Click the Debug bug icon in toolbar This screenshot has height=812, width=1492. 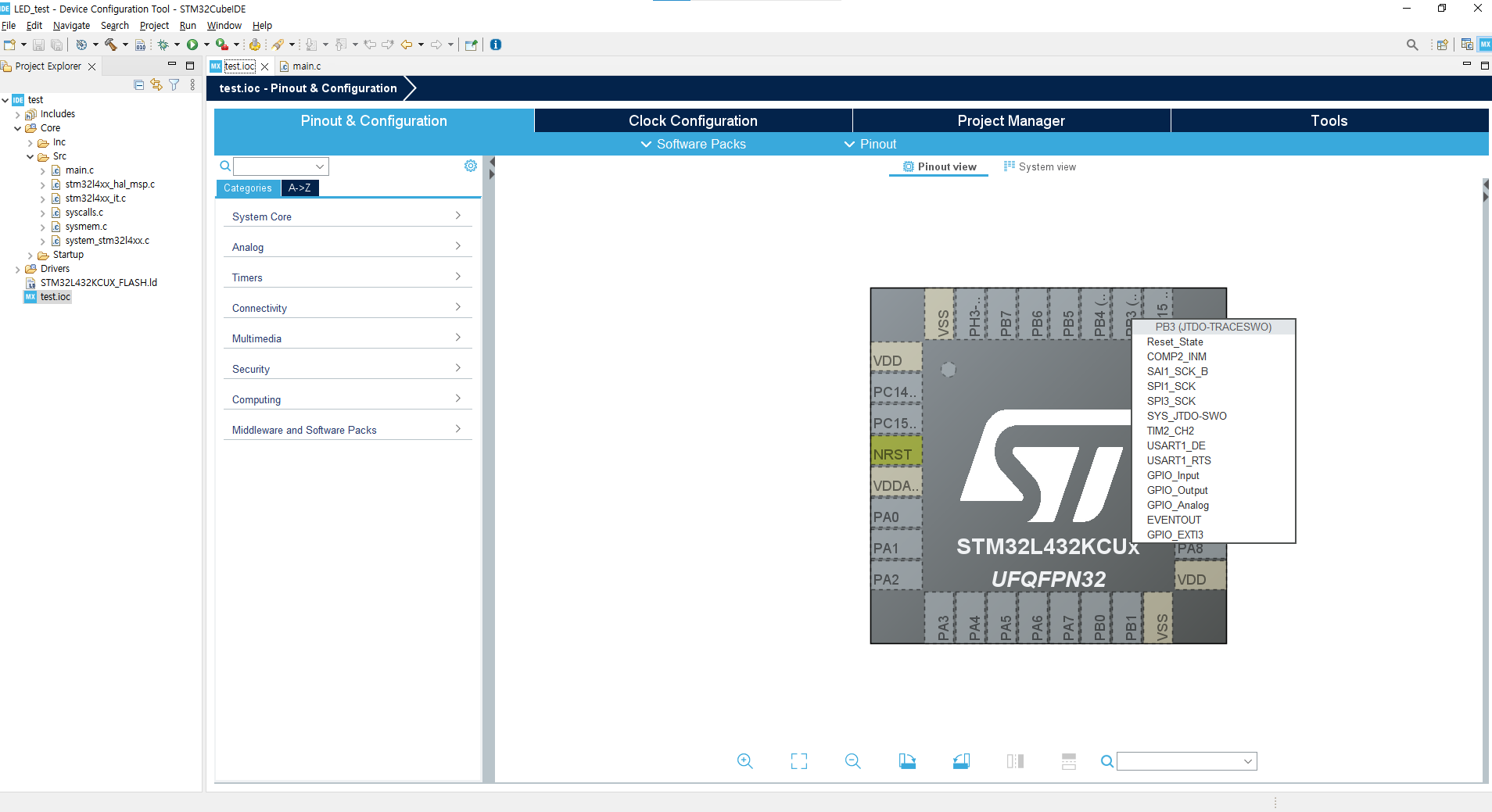coord(163,45)
